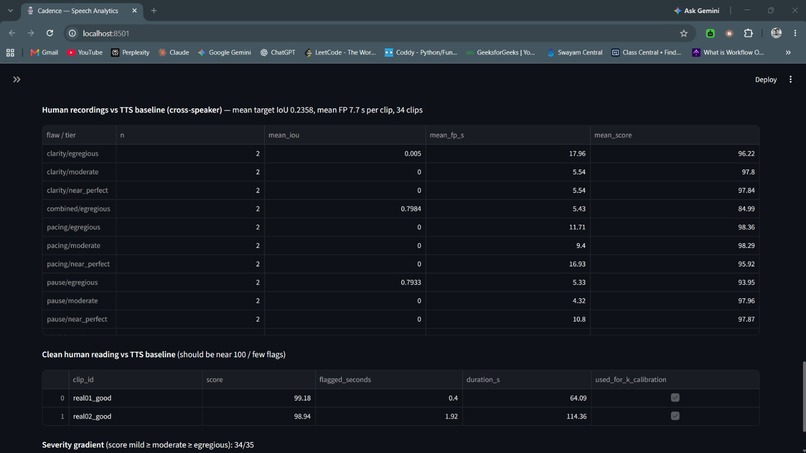This screenshot has height=453, width=806.
Task: Open the Claude bookmark
Action: pyautogui.click(x=174, y=52)
